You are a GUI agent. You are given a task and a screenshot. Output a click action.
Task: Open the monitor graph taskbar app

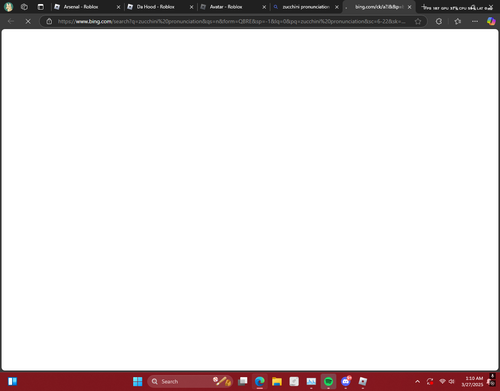[x=311, y=381]
